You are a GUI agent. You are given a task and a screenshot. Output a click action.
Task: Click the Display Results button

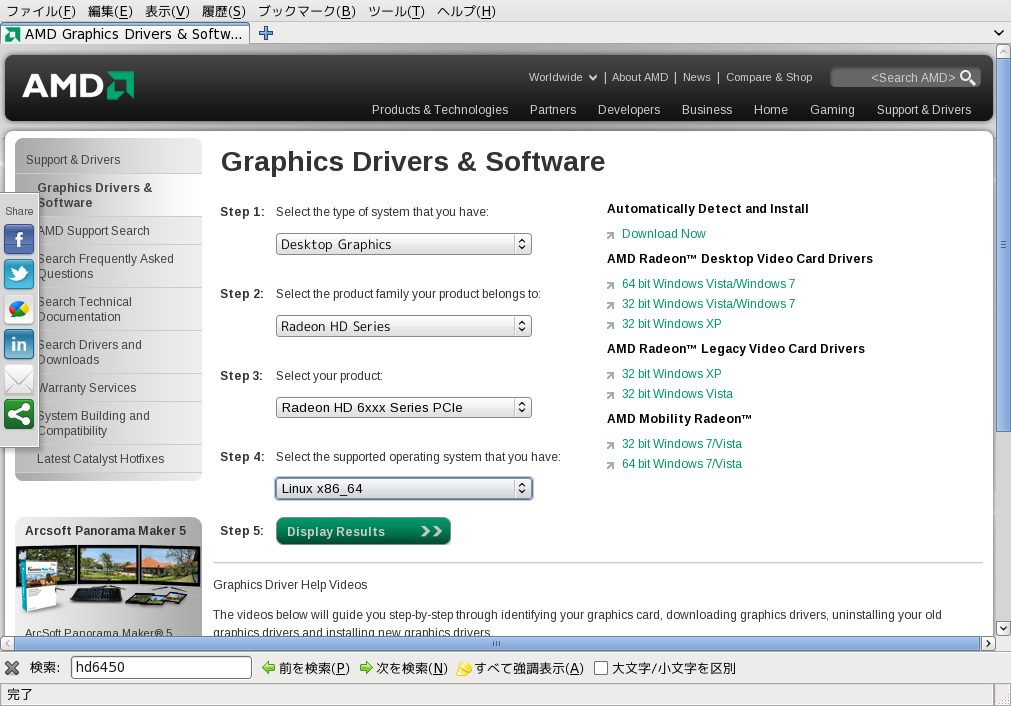pyautogui.click(x=363, y=531)
